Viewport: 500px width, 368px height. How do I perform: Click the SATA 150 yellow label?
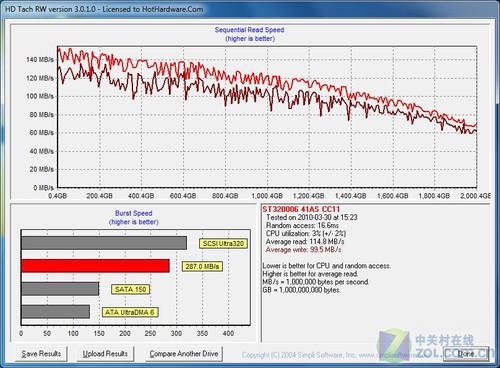point(130,289)
